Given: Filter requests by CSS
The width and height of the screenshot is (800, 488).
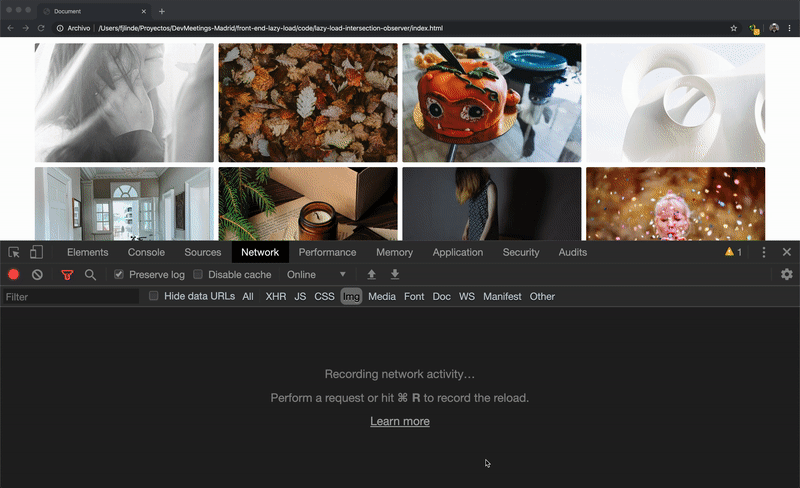Looking at the screenshot, I should point(324,297).
